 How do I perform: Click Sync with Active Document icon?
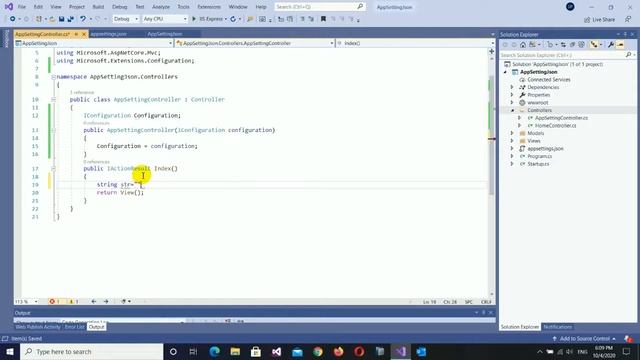[563, 45]
